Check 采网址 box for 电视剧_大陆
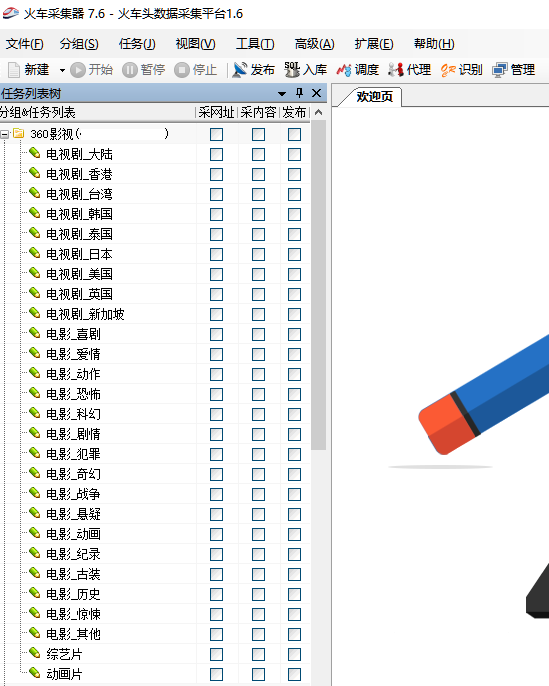This screenshot has width=549, height=686. coord(217,154)
